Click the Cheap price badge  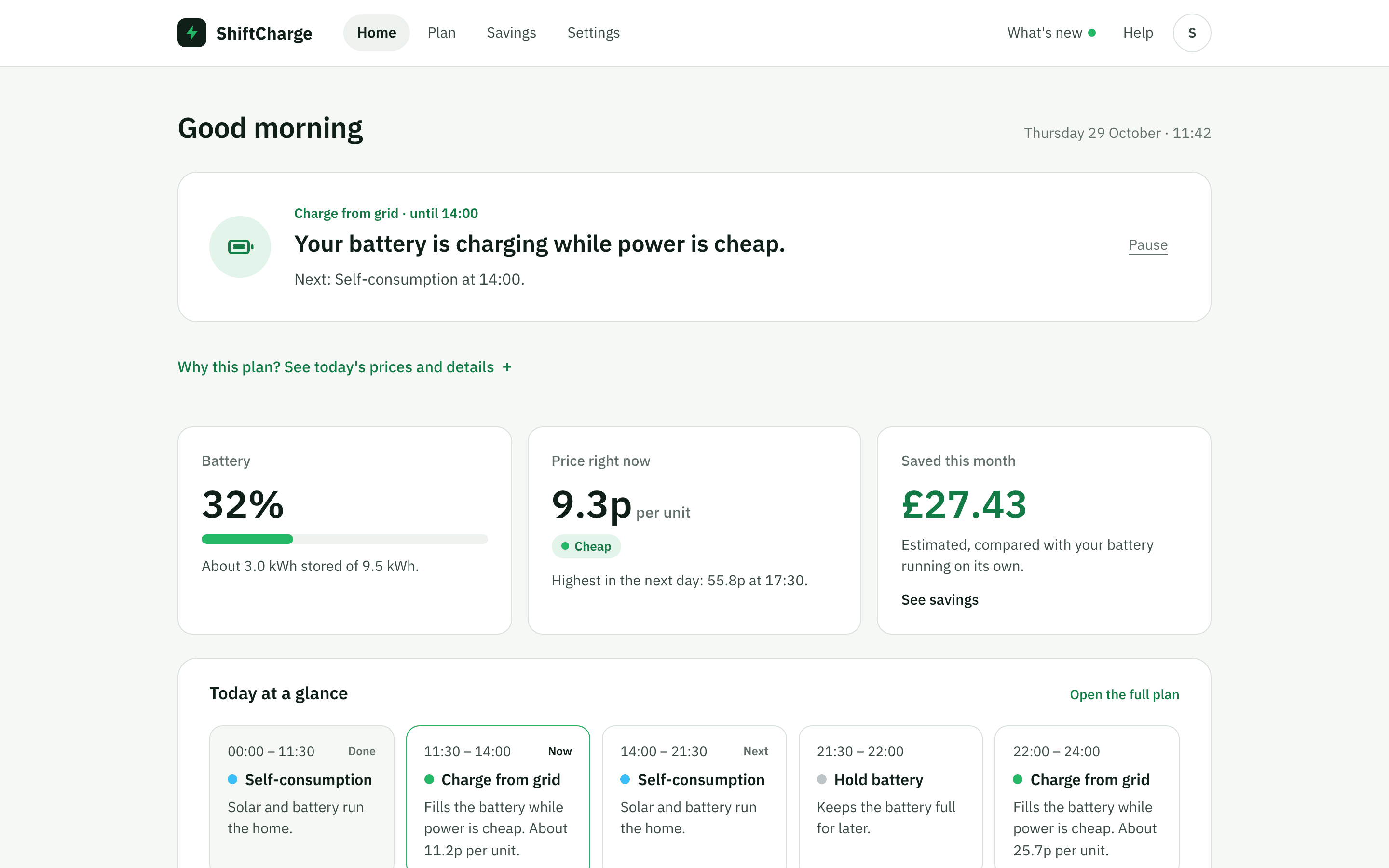[x=586, y=546]
